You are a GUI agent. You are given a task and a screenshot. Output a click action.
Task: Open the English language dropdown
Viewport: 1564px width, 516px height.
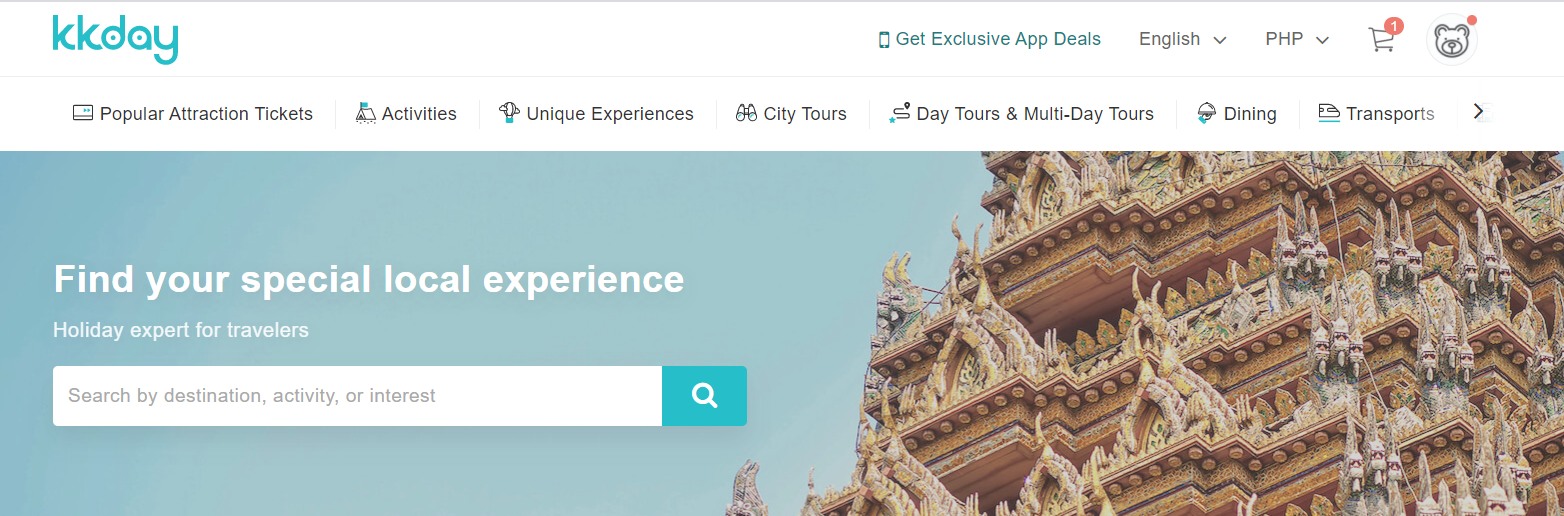[x=1182, y=39]
